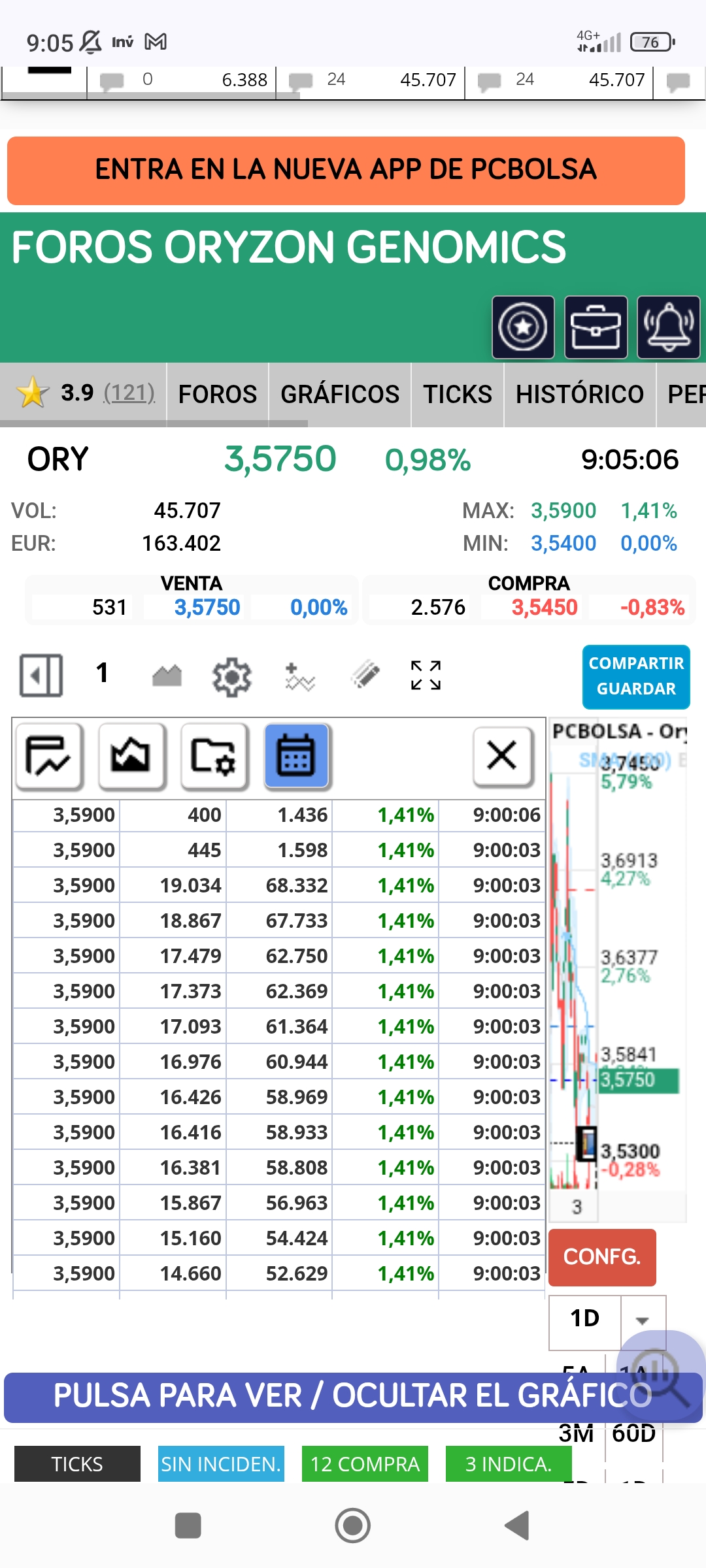The width and height of the screenshot is (706, 1568).
Task: Select the area chart type icon
Action: tap(167, 676)
